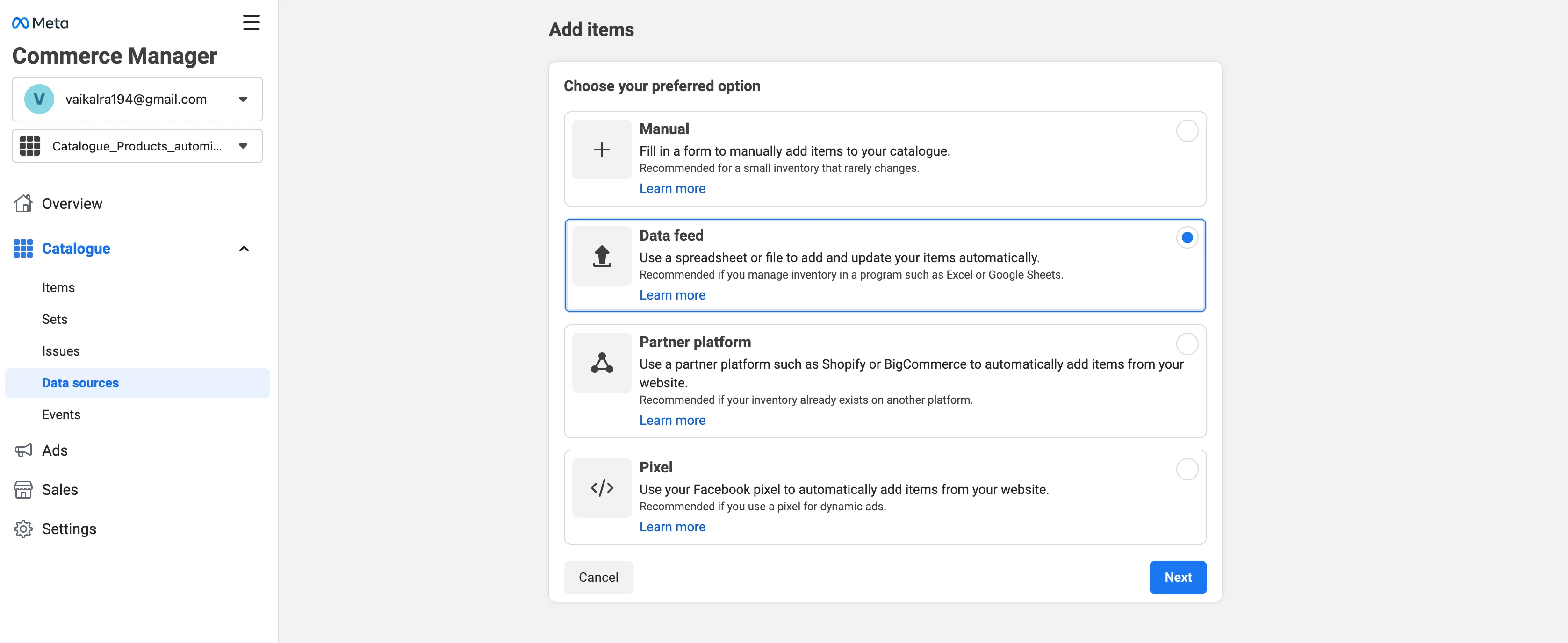
Task: Click the Pixel option title
Action: (x=655, y=467)
